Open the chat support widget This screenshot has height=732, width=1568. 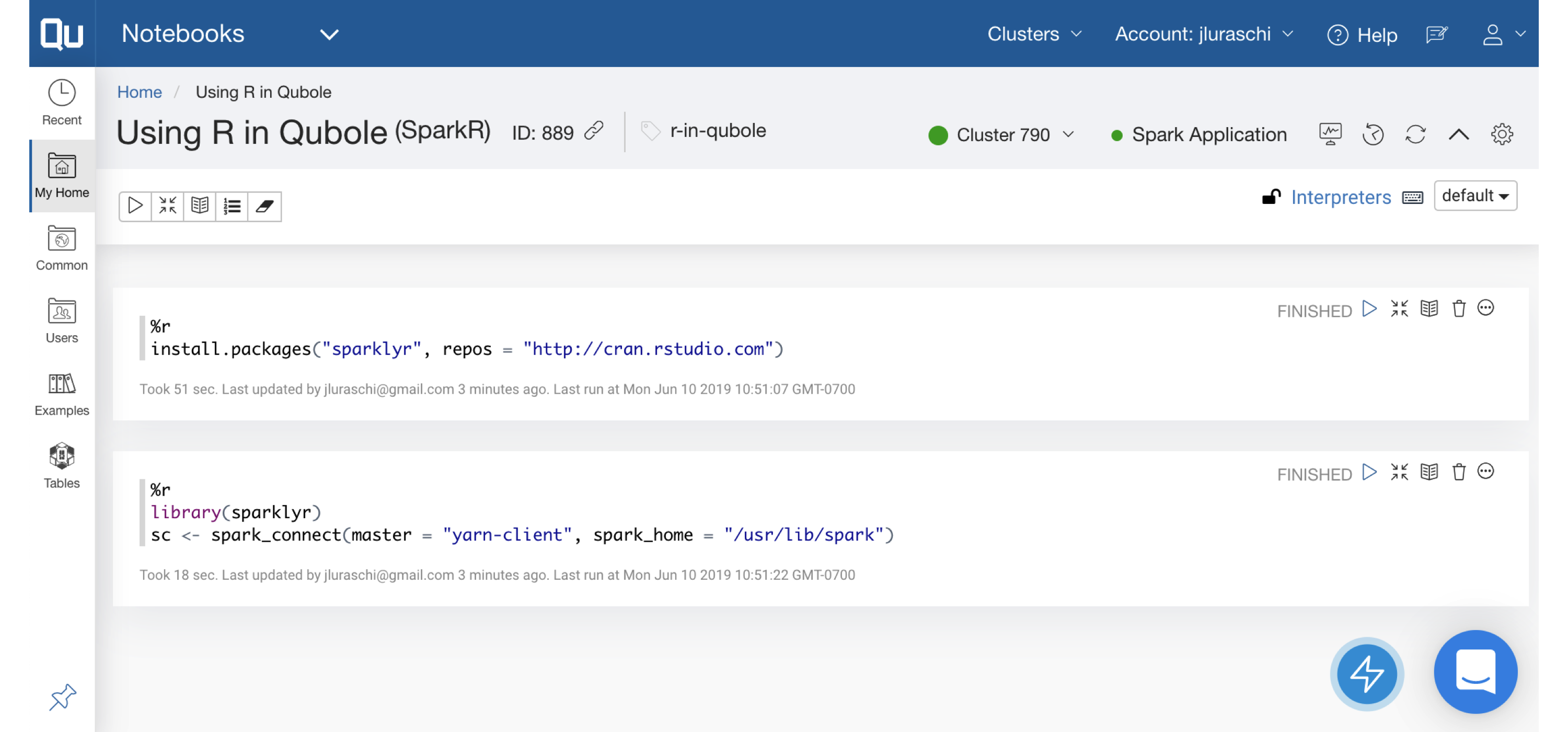[1475, 672]
